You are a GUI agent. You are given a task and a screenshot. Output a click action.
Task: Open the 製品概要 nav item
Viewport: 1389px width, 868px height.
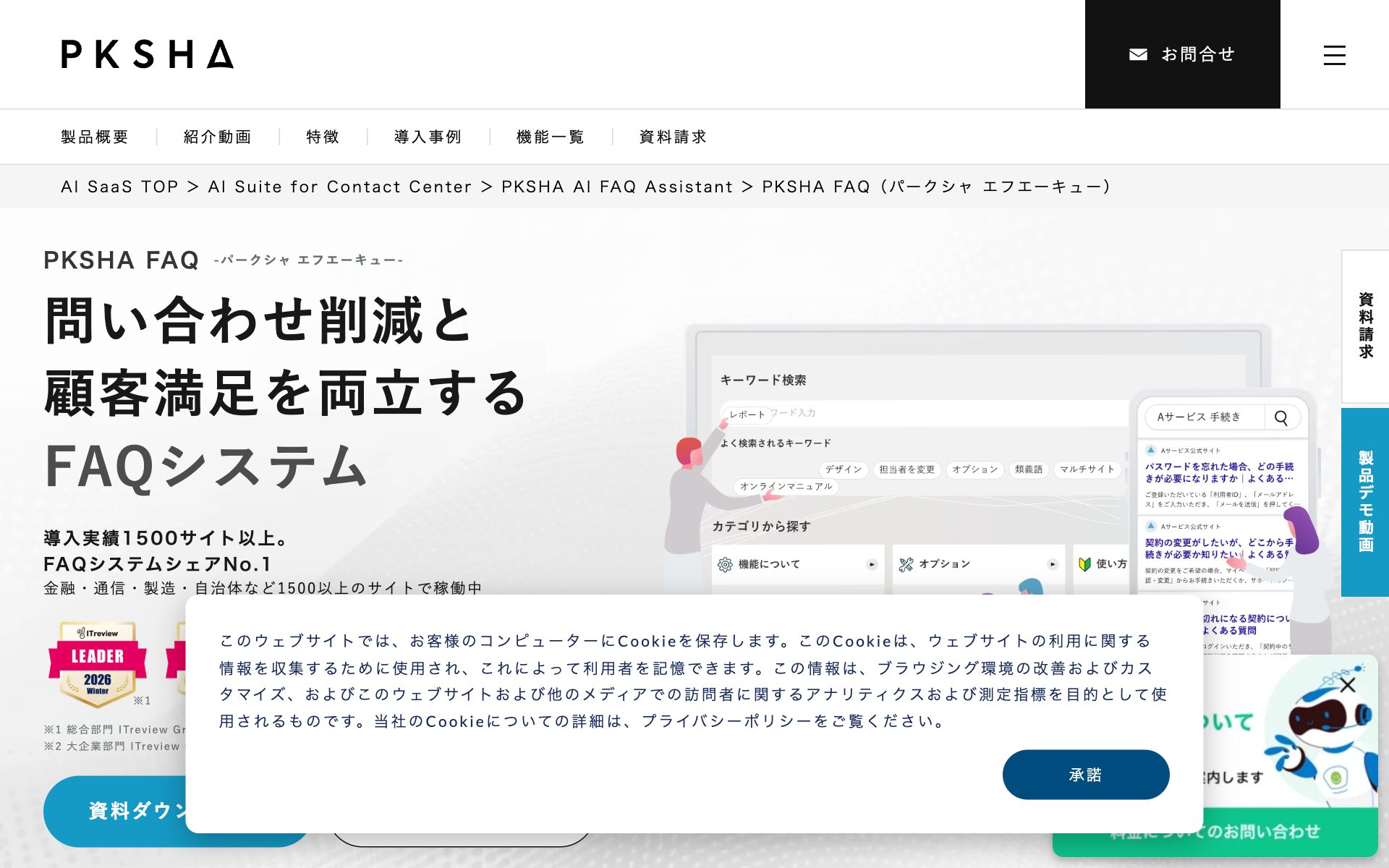[95, 137]
